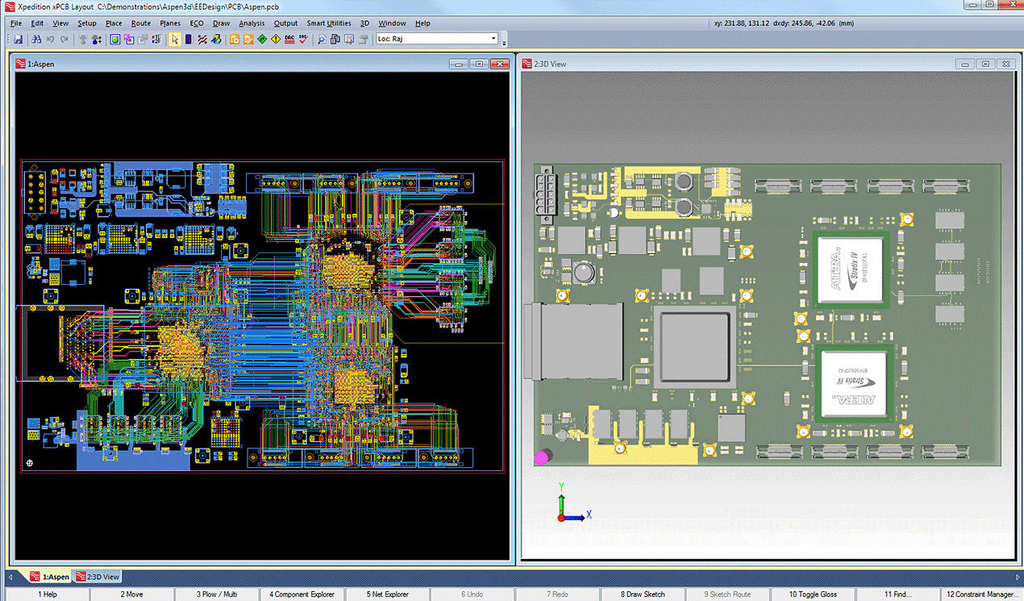Click the 2:3D View window title bar
The image size is (1024, 601).
[769, 63]
